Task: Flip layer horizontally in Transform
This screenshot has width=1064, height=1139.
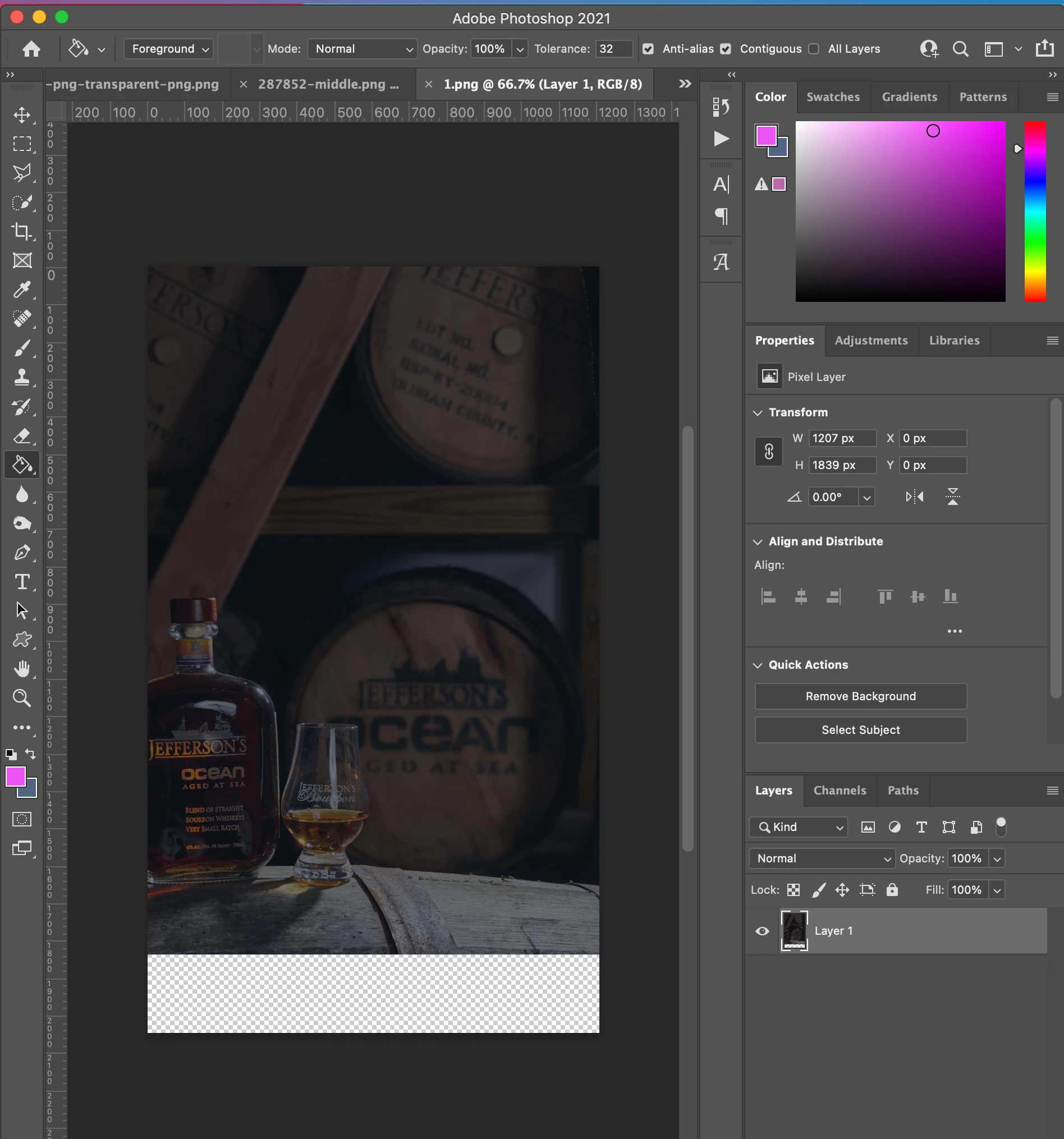Action: click(x=915, y=497)
